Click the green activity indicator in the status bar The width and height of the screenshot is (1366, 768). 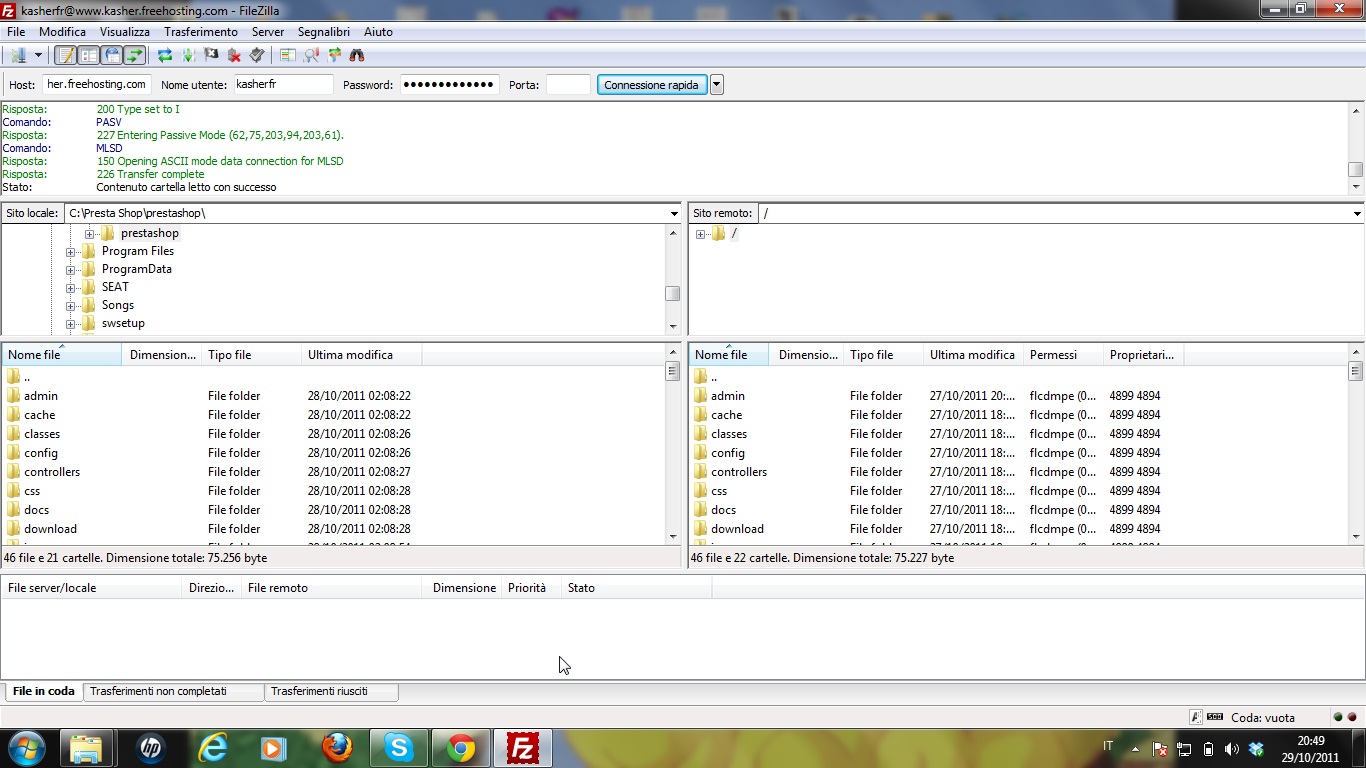(1338, 717)
